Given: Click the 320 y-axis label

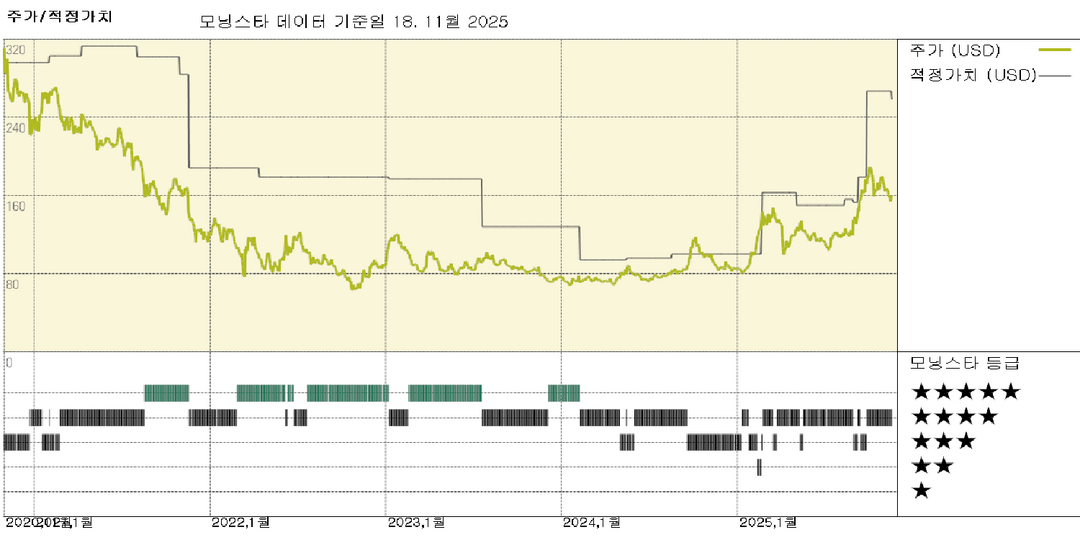Looking at the screenshot, I should click(15, 50).
